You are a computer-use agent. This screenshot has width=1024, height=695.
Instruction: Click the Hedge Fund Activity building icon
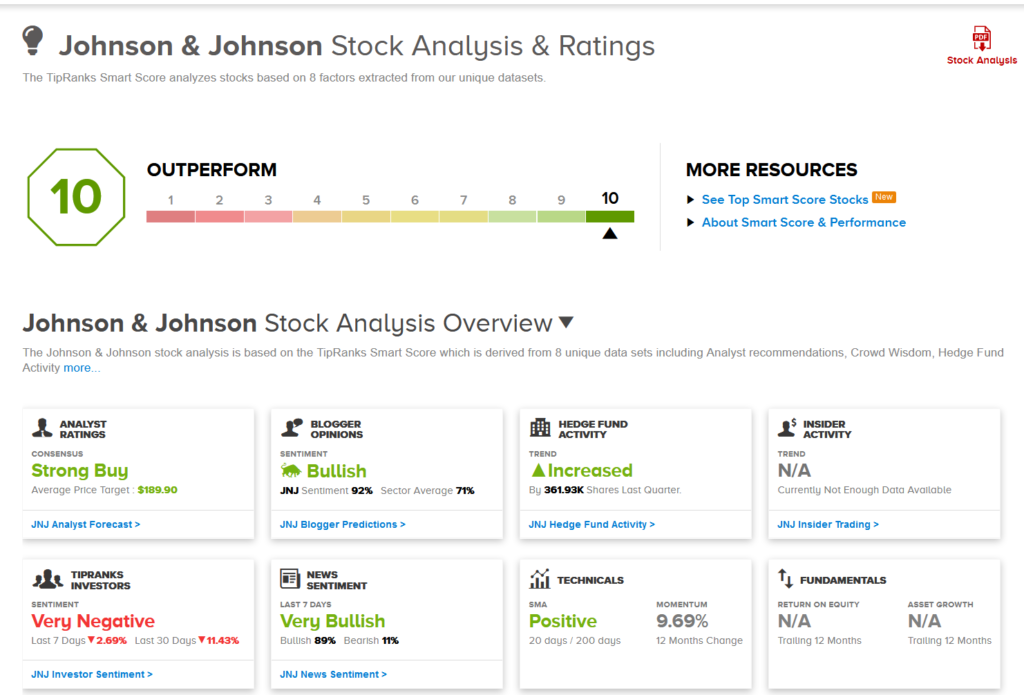(540, 428)
